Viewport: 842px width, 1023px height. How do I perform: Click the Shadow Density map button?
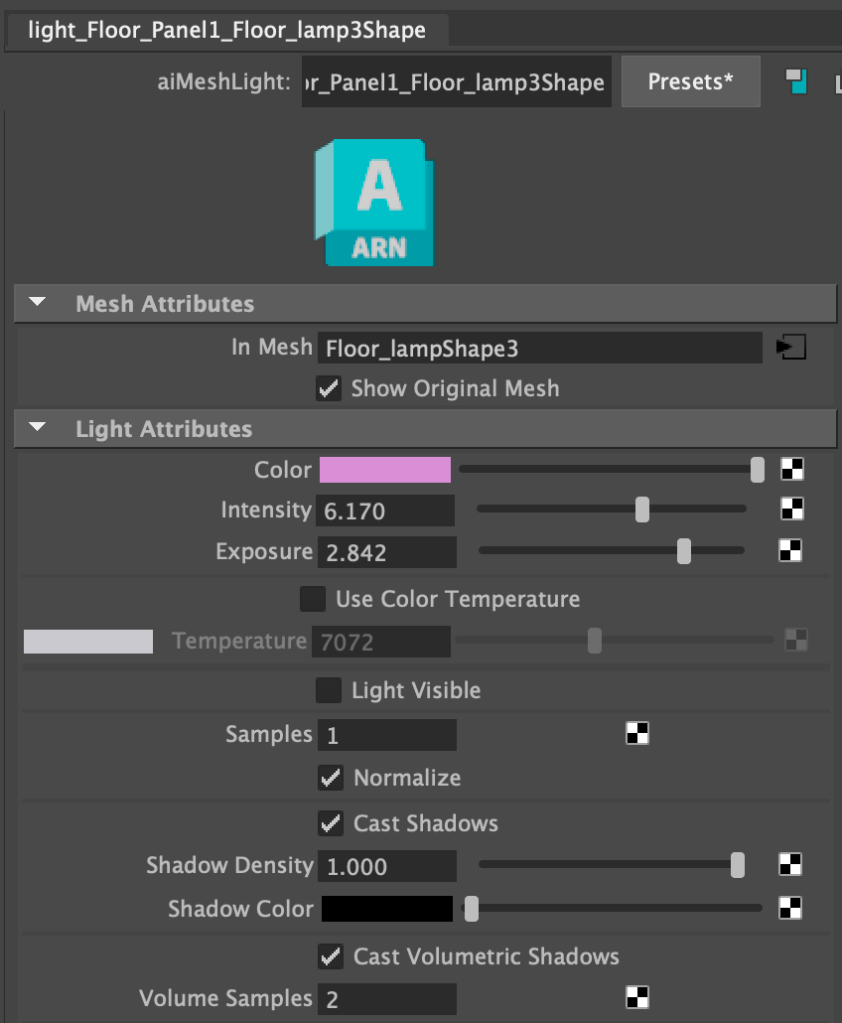(x=791, y=865)
